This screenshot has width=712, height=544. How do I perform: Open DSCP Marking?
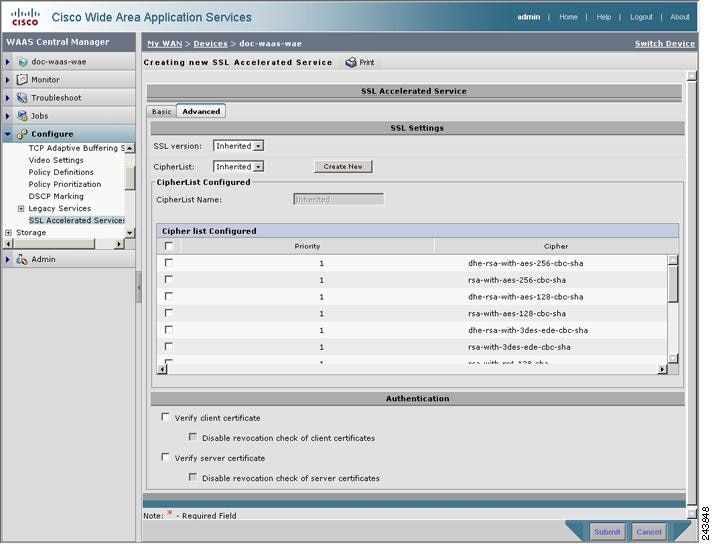pos(56,196)
